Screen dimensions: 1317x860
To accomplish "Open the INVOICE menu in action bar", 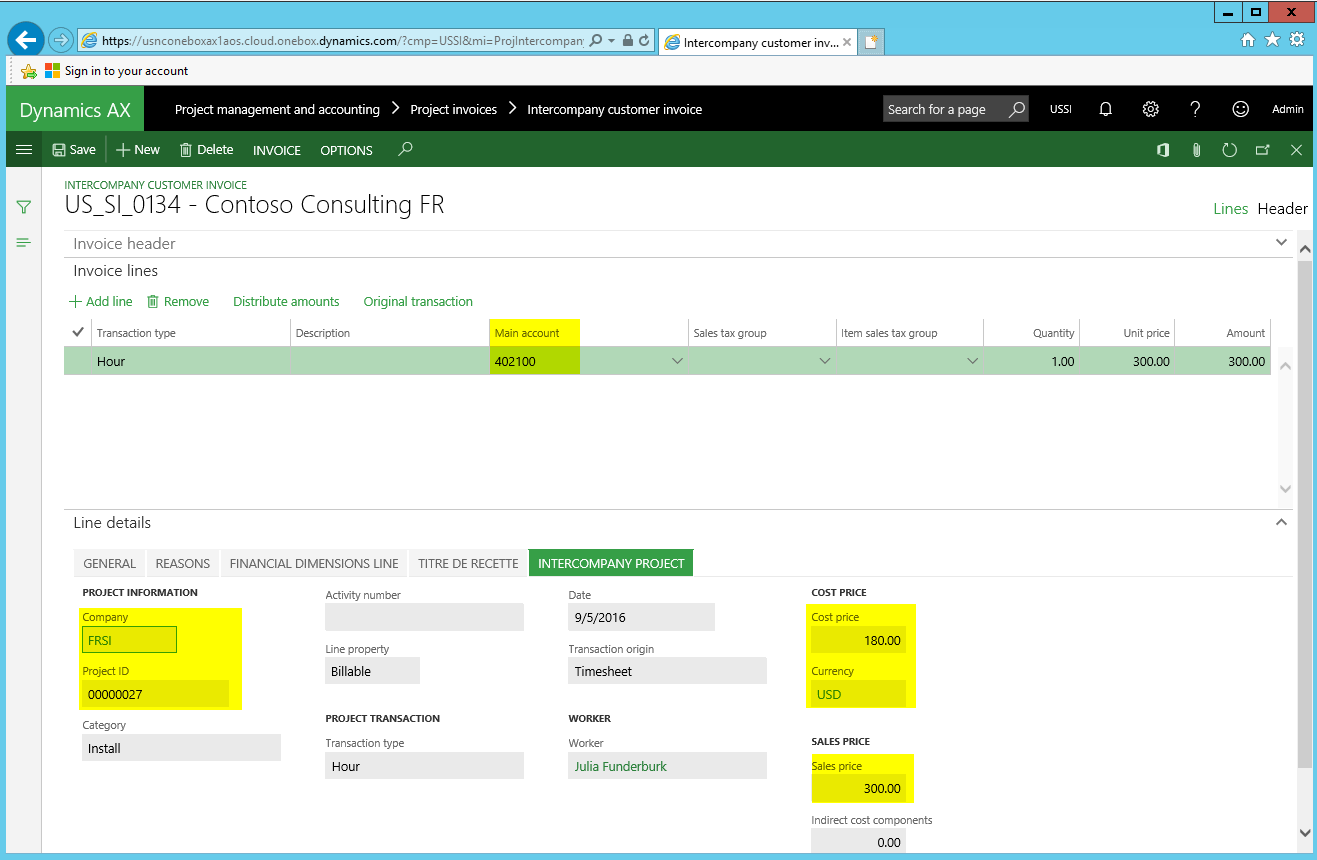I will coord(276,150).
